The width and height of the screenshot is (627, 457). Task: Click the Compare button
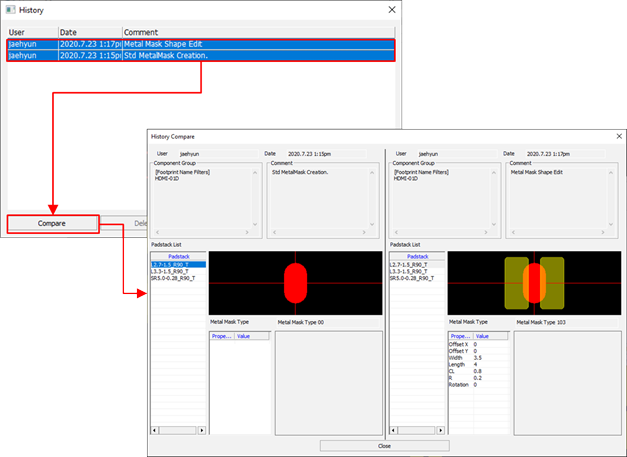coord(52,223)
